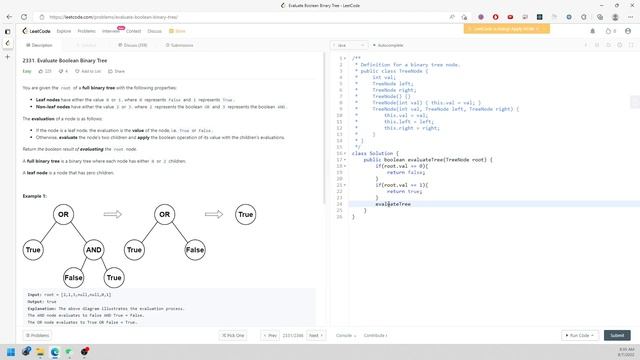The width and height of the screenshot is (640, 360).
Task: Go to the Prev problem
Action: (270, 336)
